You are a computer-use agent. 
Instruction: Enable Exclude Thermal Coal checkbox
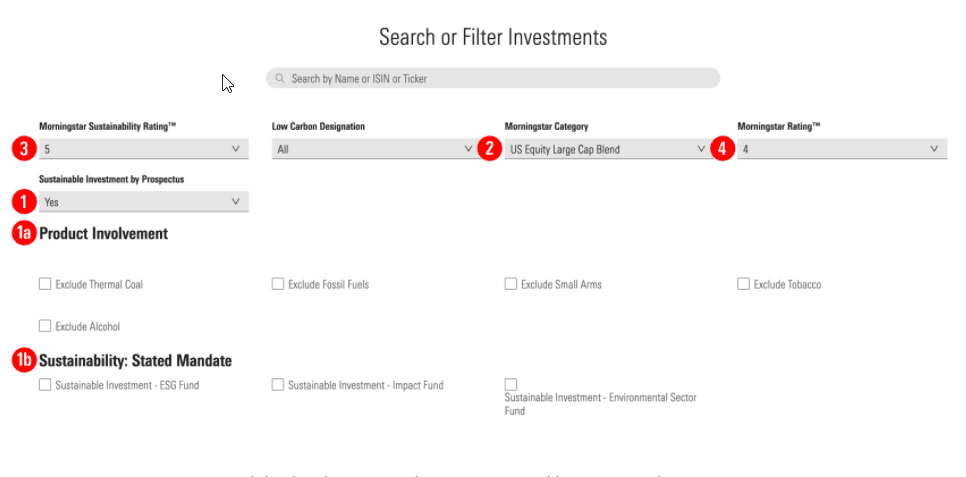point(45,284)
